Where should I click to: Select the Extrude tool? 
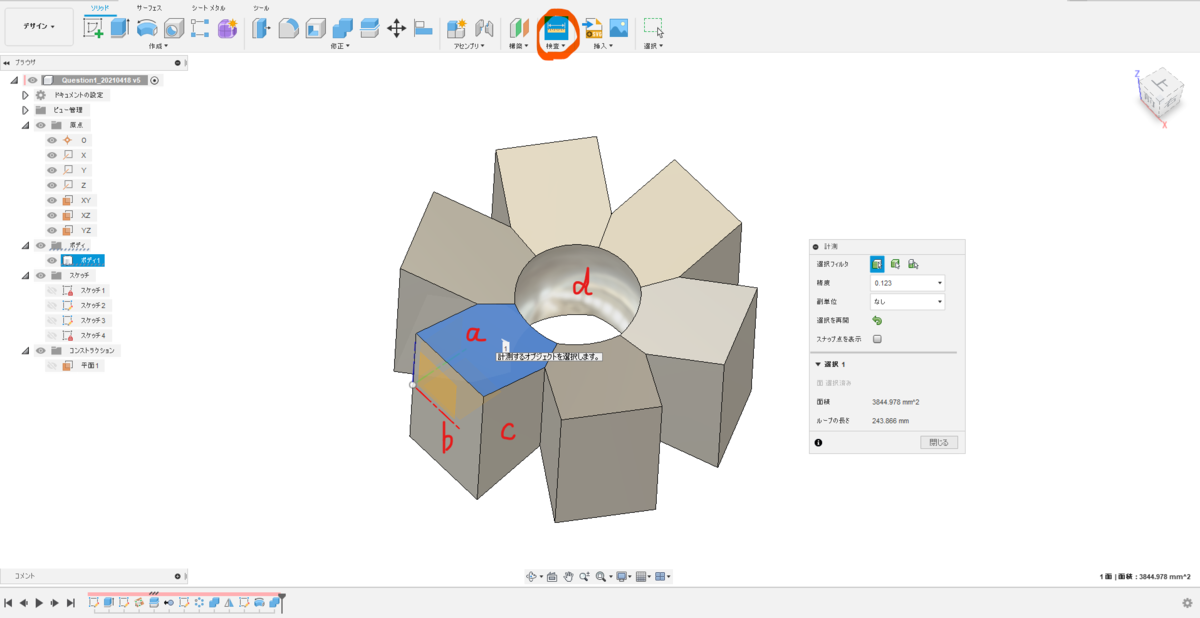[x=120, y=29]
